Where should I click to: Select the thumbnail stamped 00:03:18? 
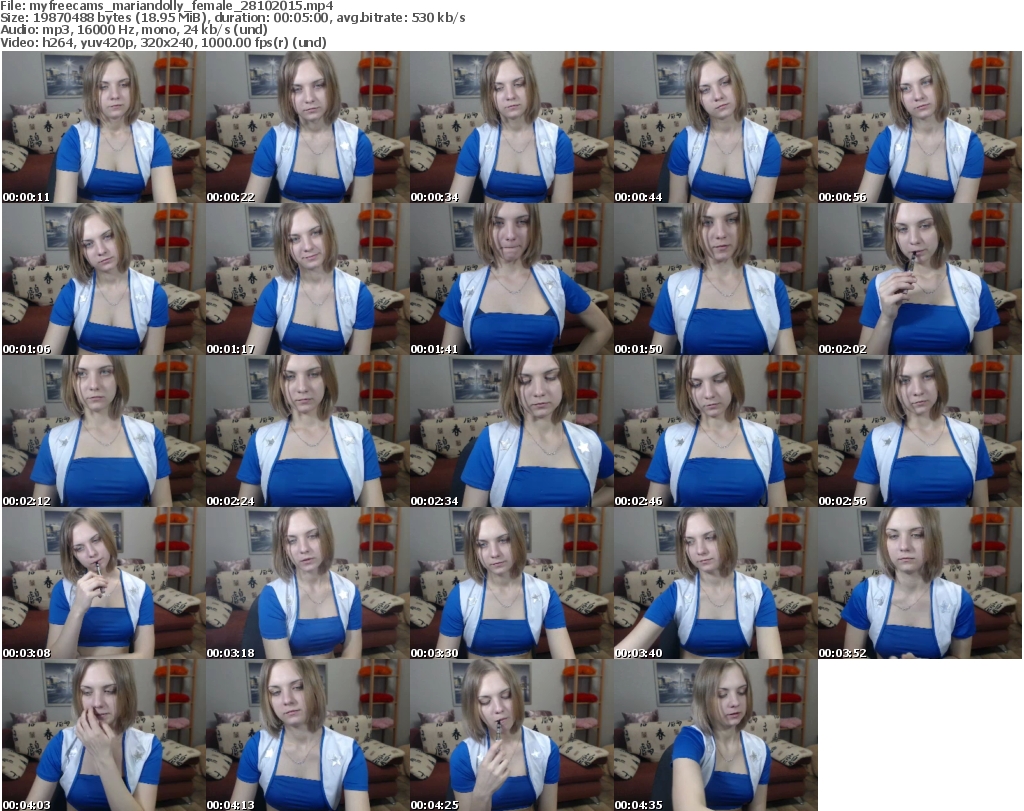coord(308,583)
